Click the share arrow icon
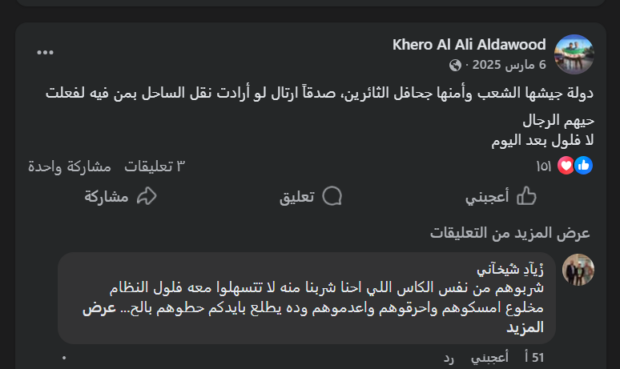 147,196
